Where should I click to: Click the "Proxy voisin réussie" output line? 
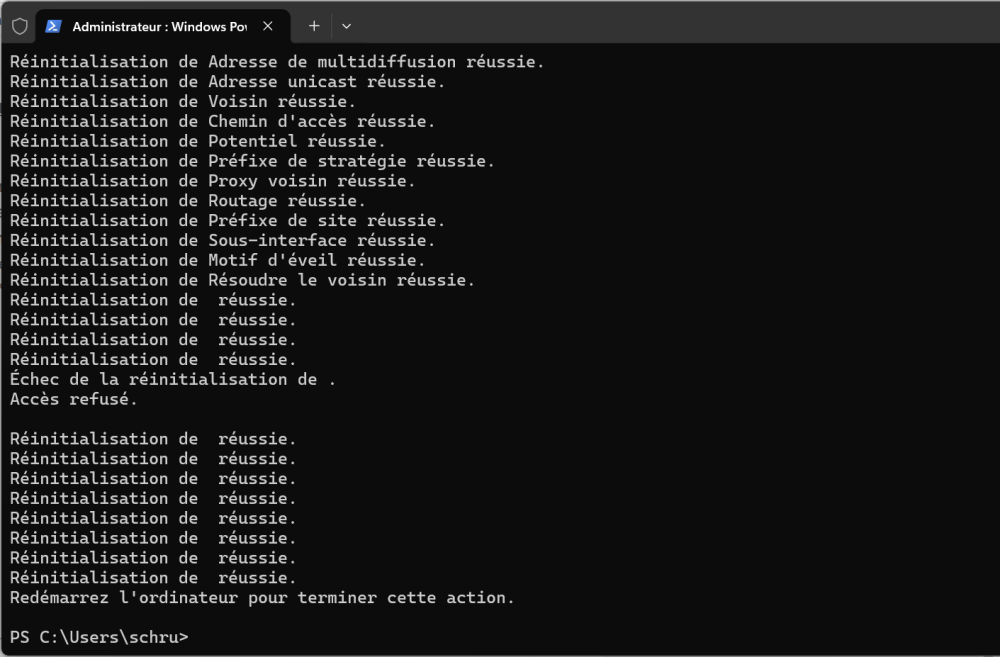point(212,181)
